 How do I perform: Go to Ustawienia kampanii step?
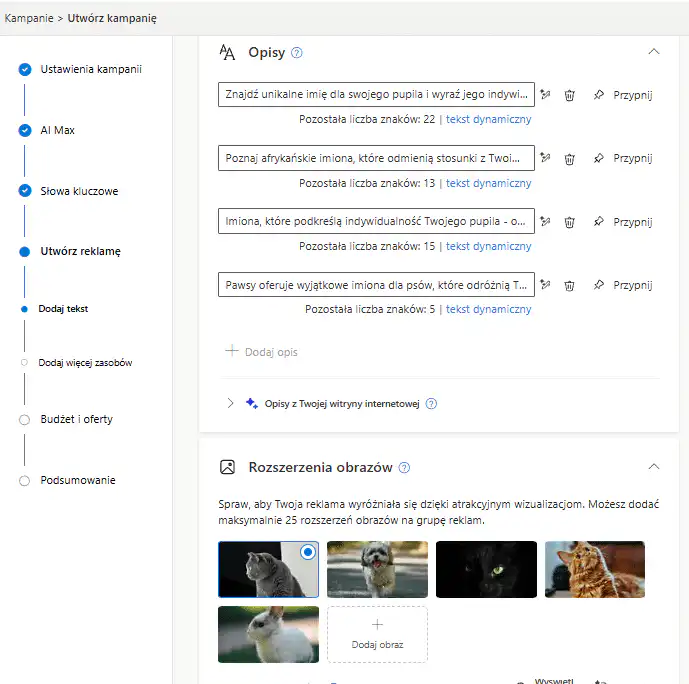coord(91,69)
